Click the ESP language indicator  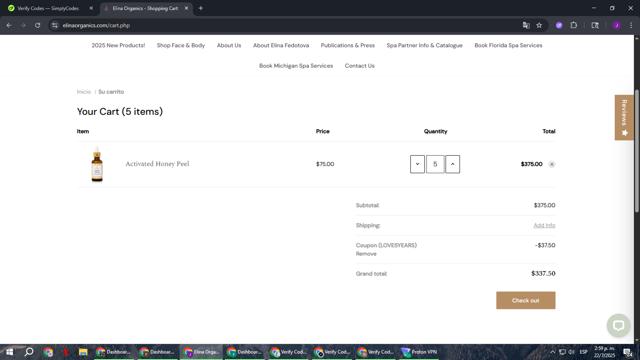(x=584, y=352)
